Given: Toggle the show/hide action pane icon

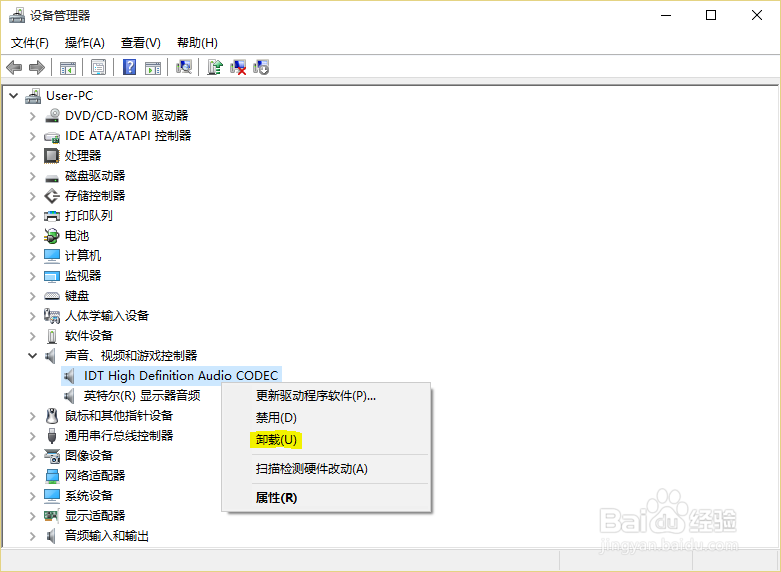Looking at the screenshot, I should tap(153, 67).
